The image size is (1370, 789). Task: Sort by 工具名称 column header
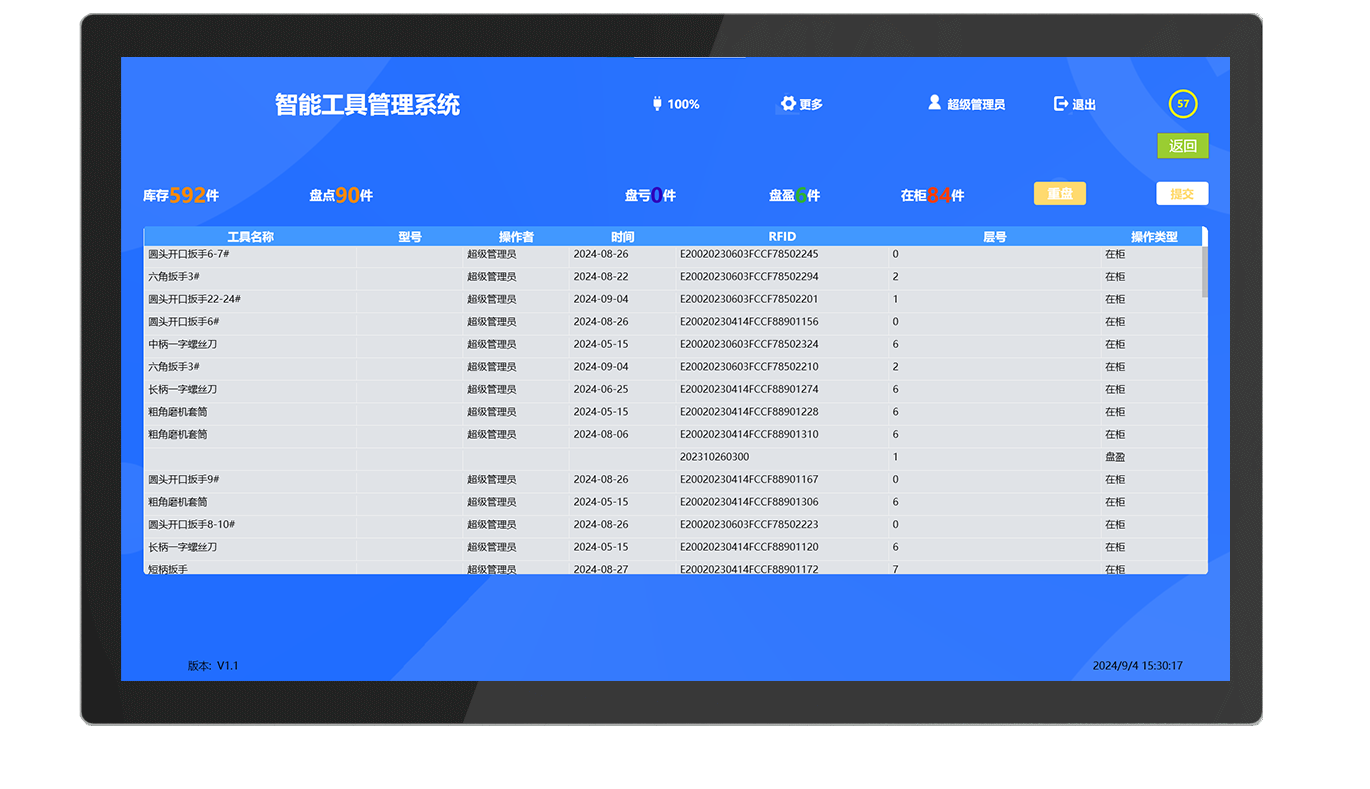pos(250,237)
